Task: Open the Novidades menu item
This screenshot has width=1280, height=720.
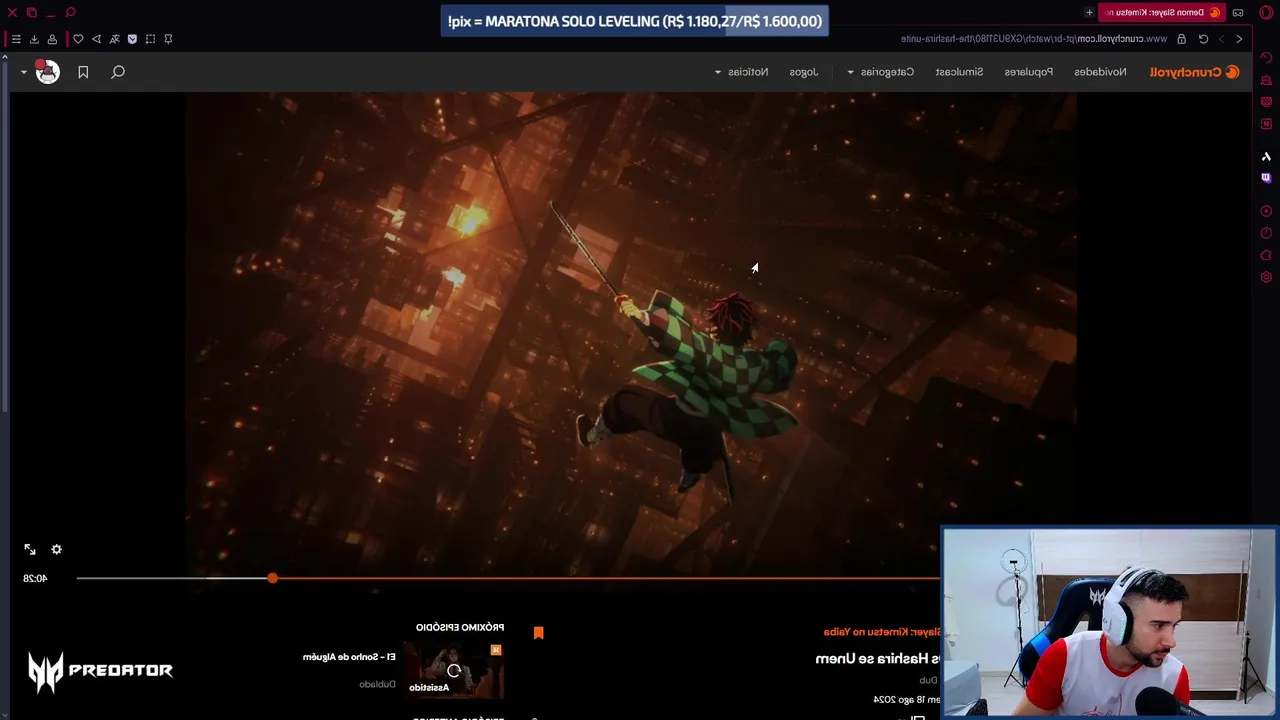Action: (1100, 72)
